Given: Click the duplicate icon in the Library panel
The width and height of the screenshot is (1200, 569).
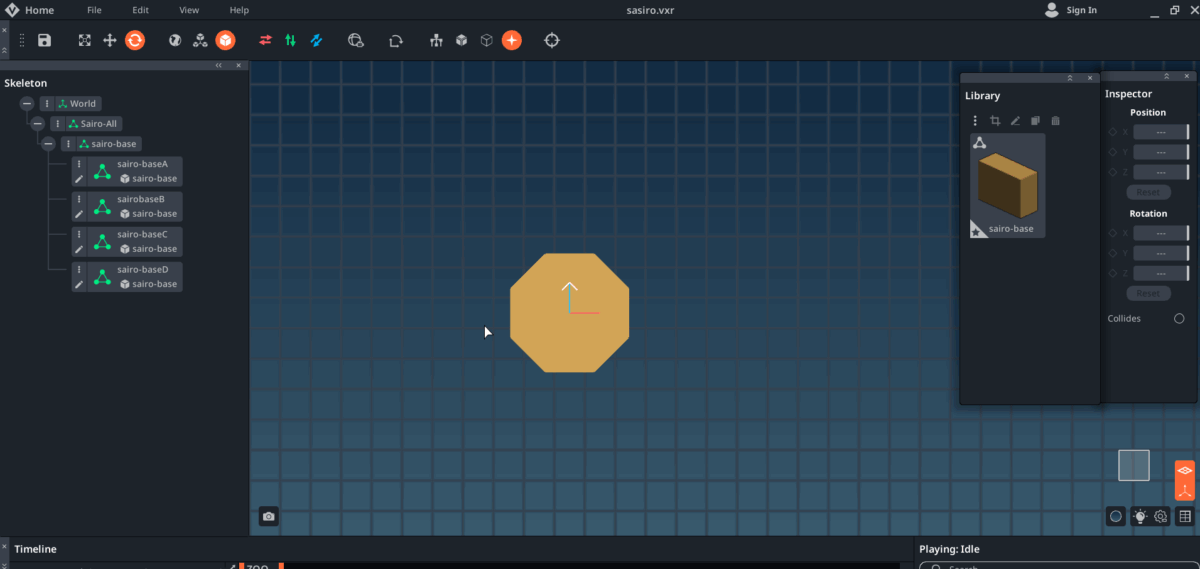Looking at the screenshot, I should tap(1035, 121).
